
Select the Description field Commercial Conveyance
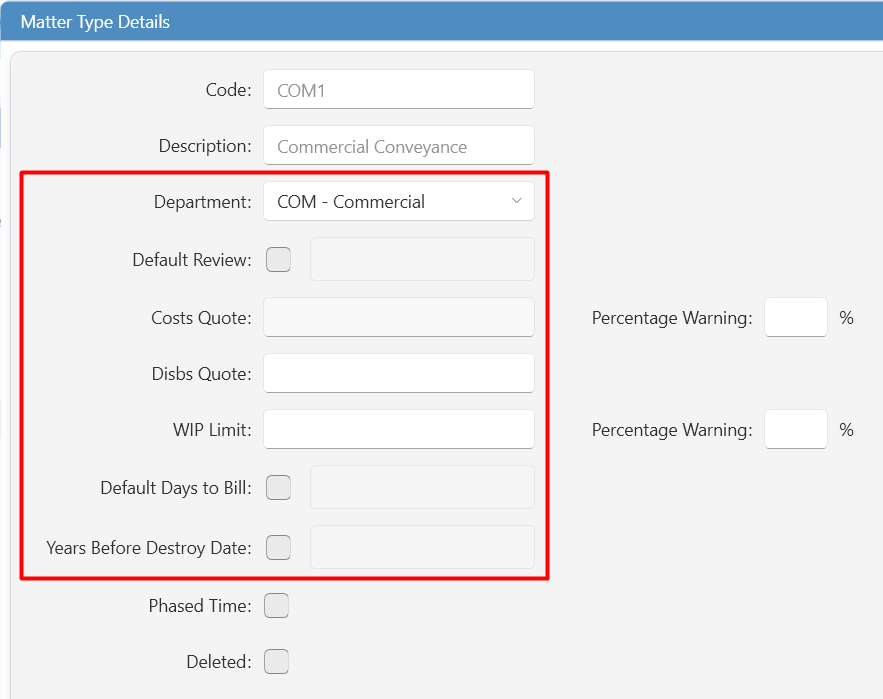tap(399, 146)
